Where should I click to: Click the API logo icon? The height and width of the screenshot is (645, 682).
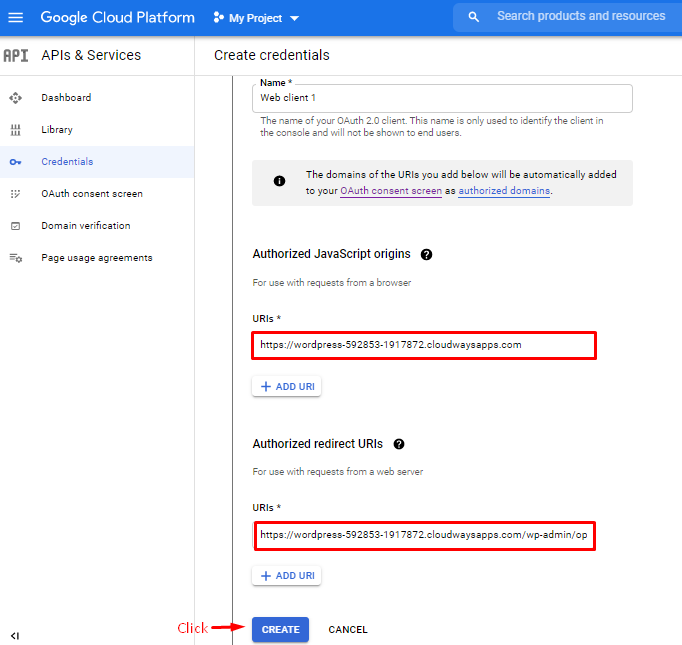pos(16,56)
